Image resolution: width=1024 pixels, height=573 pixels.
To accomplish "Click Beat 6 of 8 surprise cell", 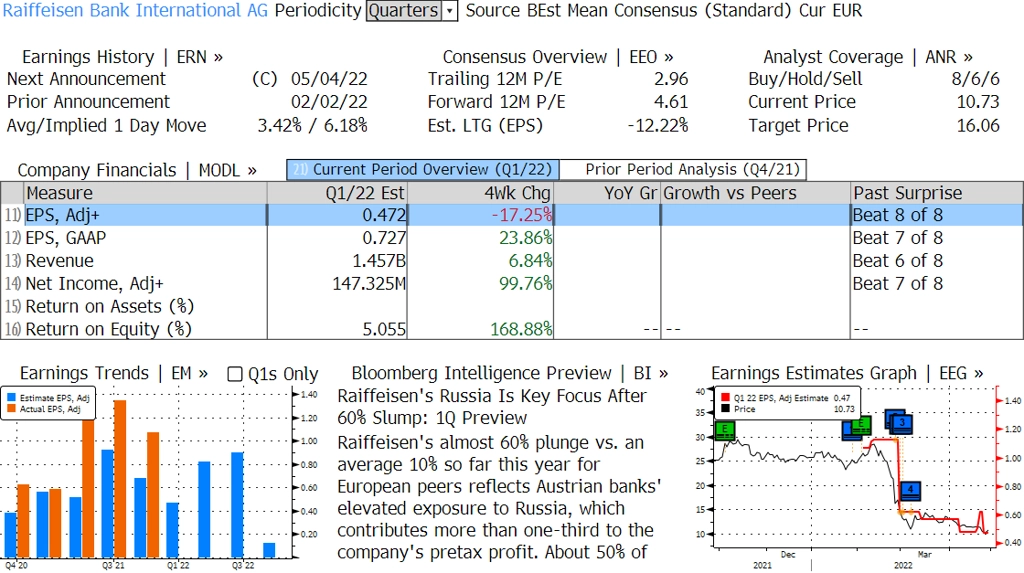I will click(x=898, y=261).
